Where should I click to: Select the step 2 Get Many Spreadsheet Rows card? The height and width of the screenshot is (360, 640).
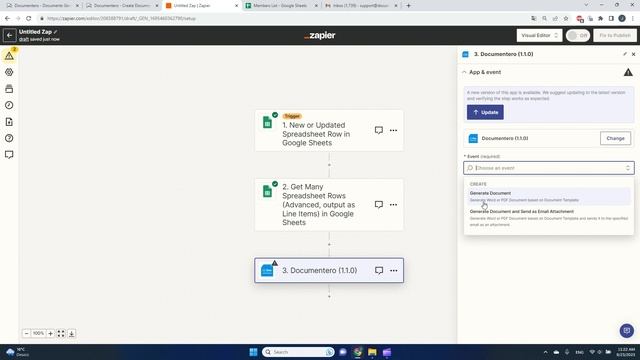329,204
